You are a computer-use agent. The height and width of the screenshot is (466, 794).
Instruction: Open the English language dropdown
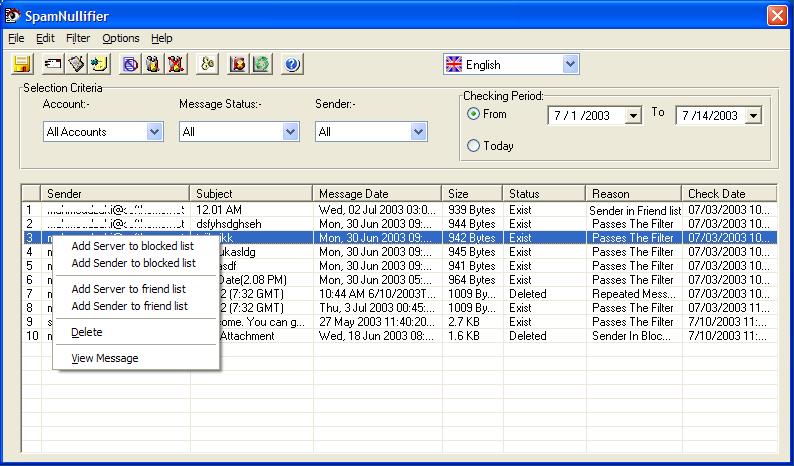pyautogui.click(x=570, y=64)
